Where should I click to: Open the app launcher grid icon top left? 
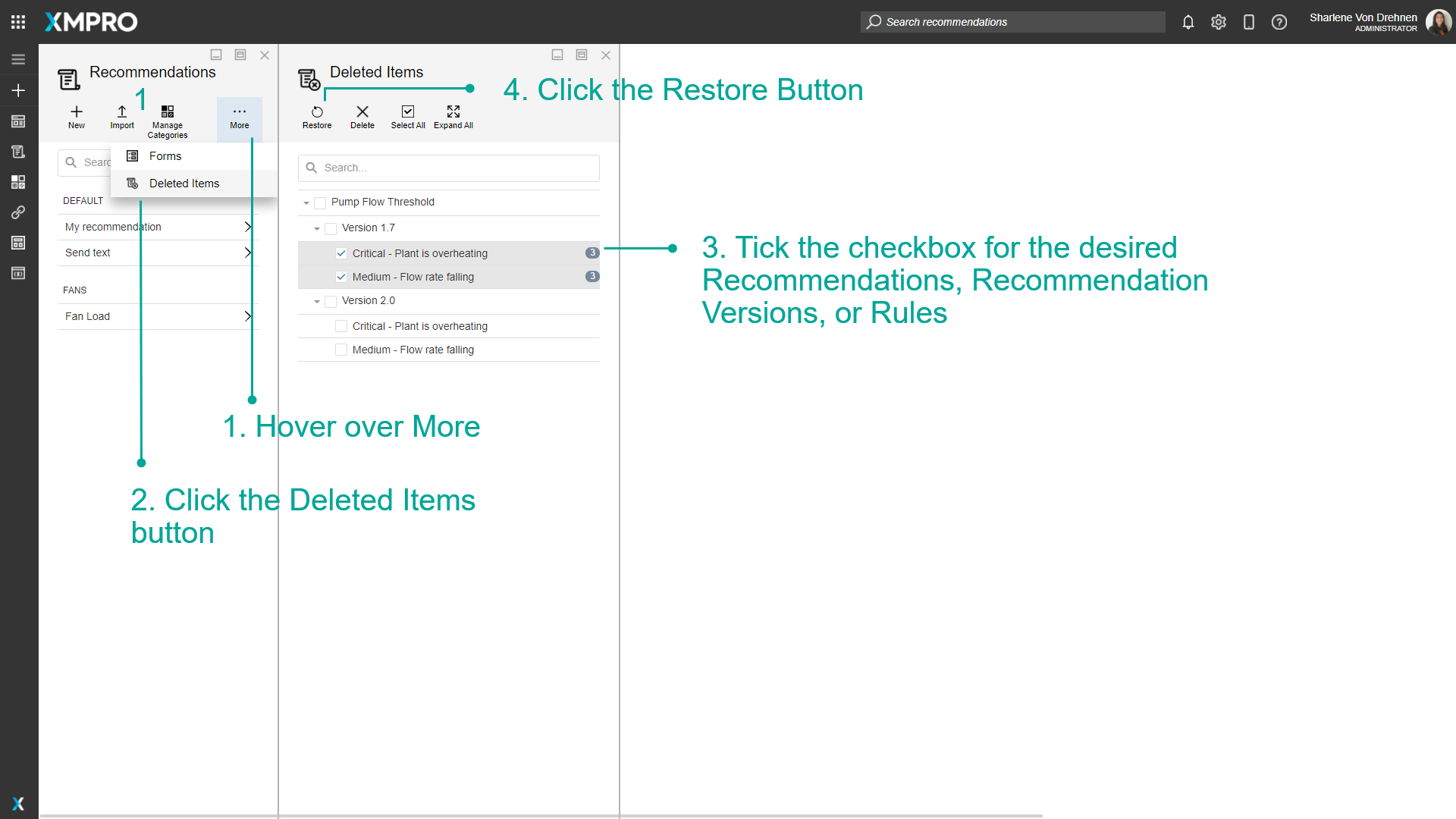point(17,21)
